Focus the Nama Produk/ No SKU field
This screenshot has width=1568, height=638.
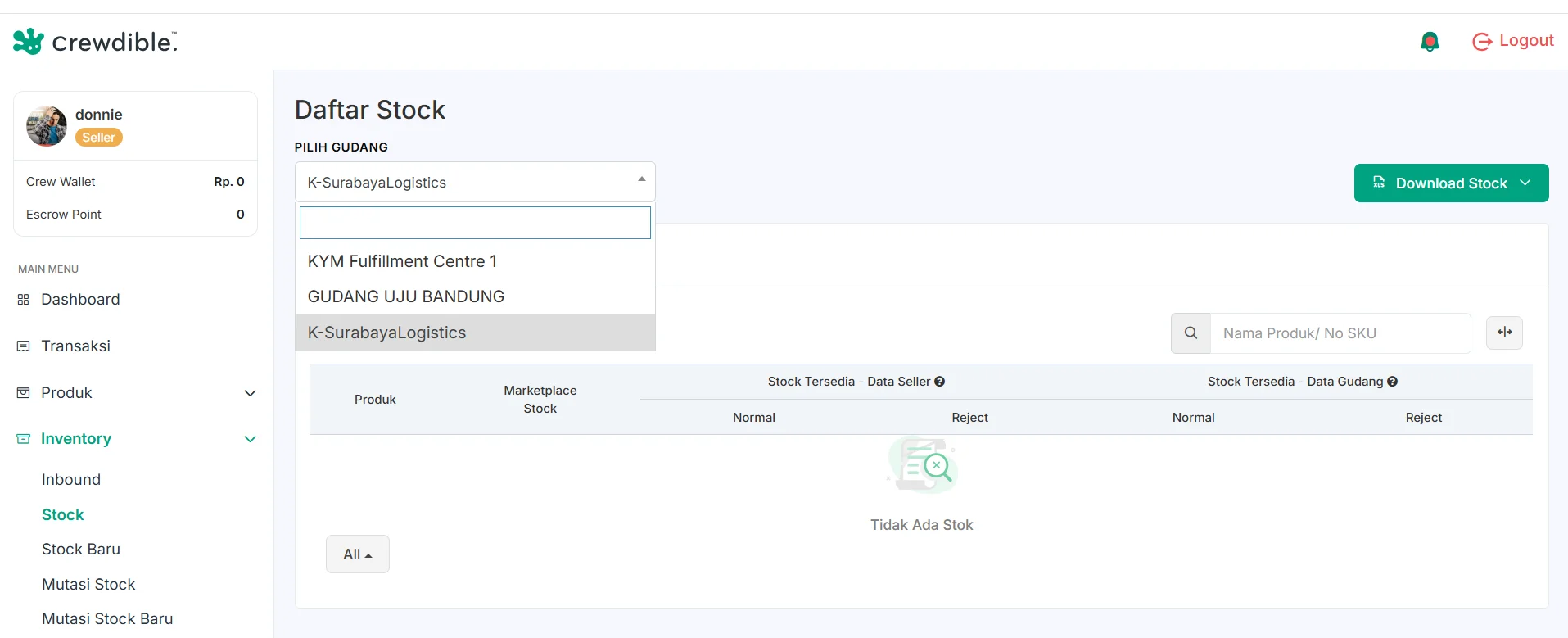(x=1340, y=333)
